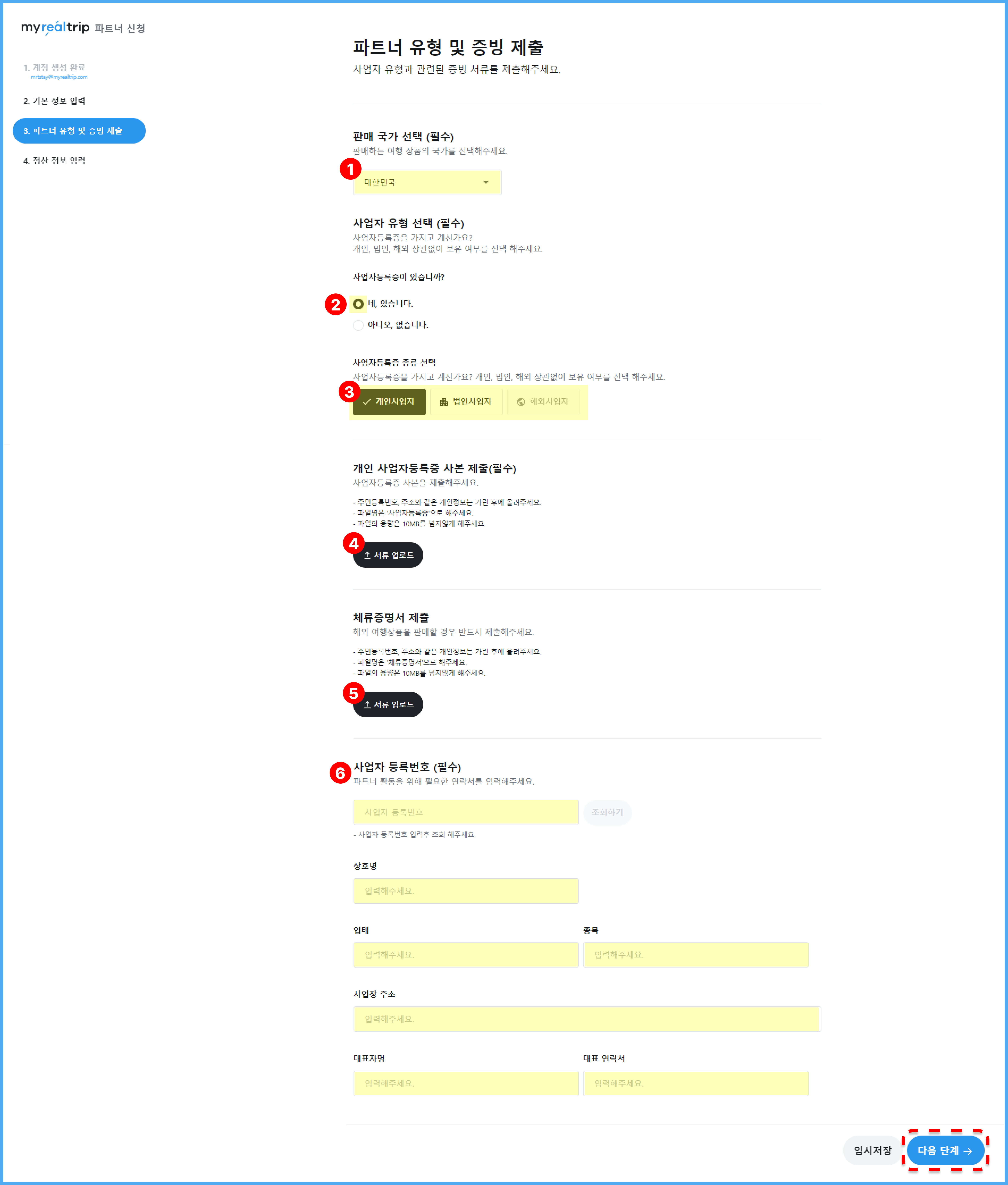Open step 4 정산 정보 입력
Viewport: 1008px width, 1185px height.
[54, 161]
